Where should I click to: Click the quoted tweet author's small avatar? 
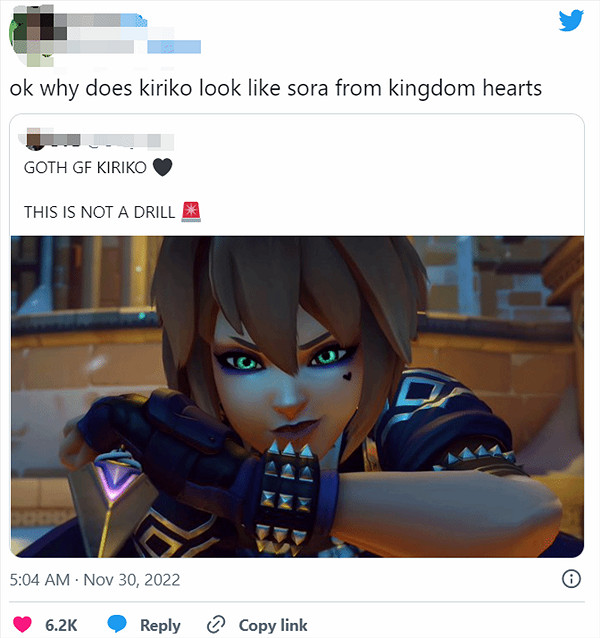[x=33, y=139]
